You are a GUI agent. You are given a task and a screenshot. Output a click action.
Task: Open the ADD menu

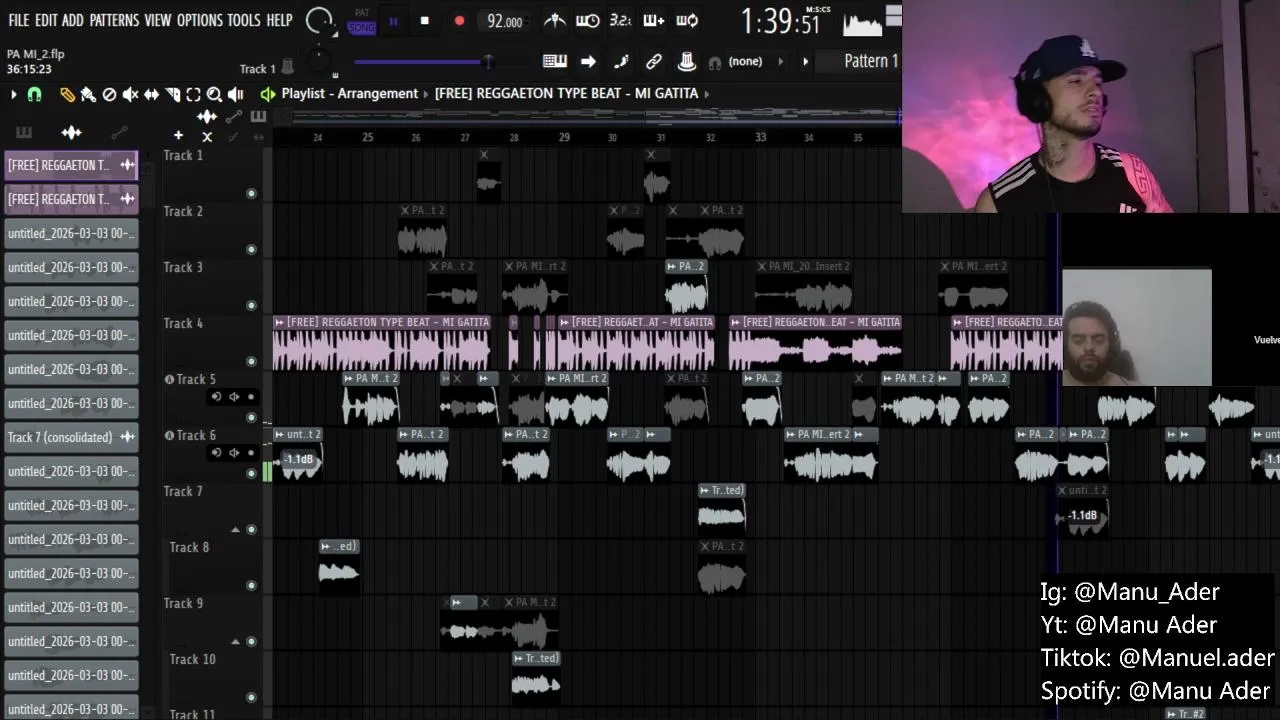[72, 20]
